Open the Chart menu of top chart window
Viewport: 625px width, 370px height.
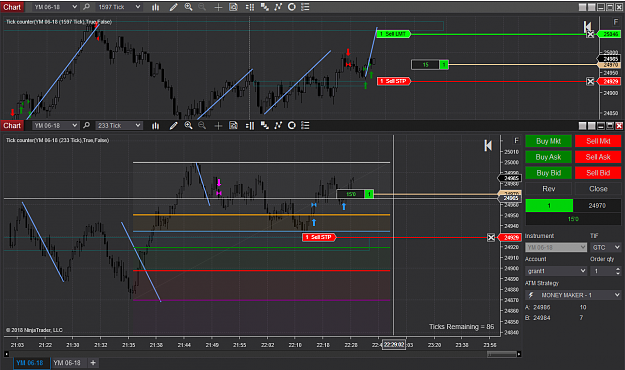(x=12, y=7)
